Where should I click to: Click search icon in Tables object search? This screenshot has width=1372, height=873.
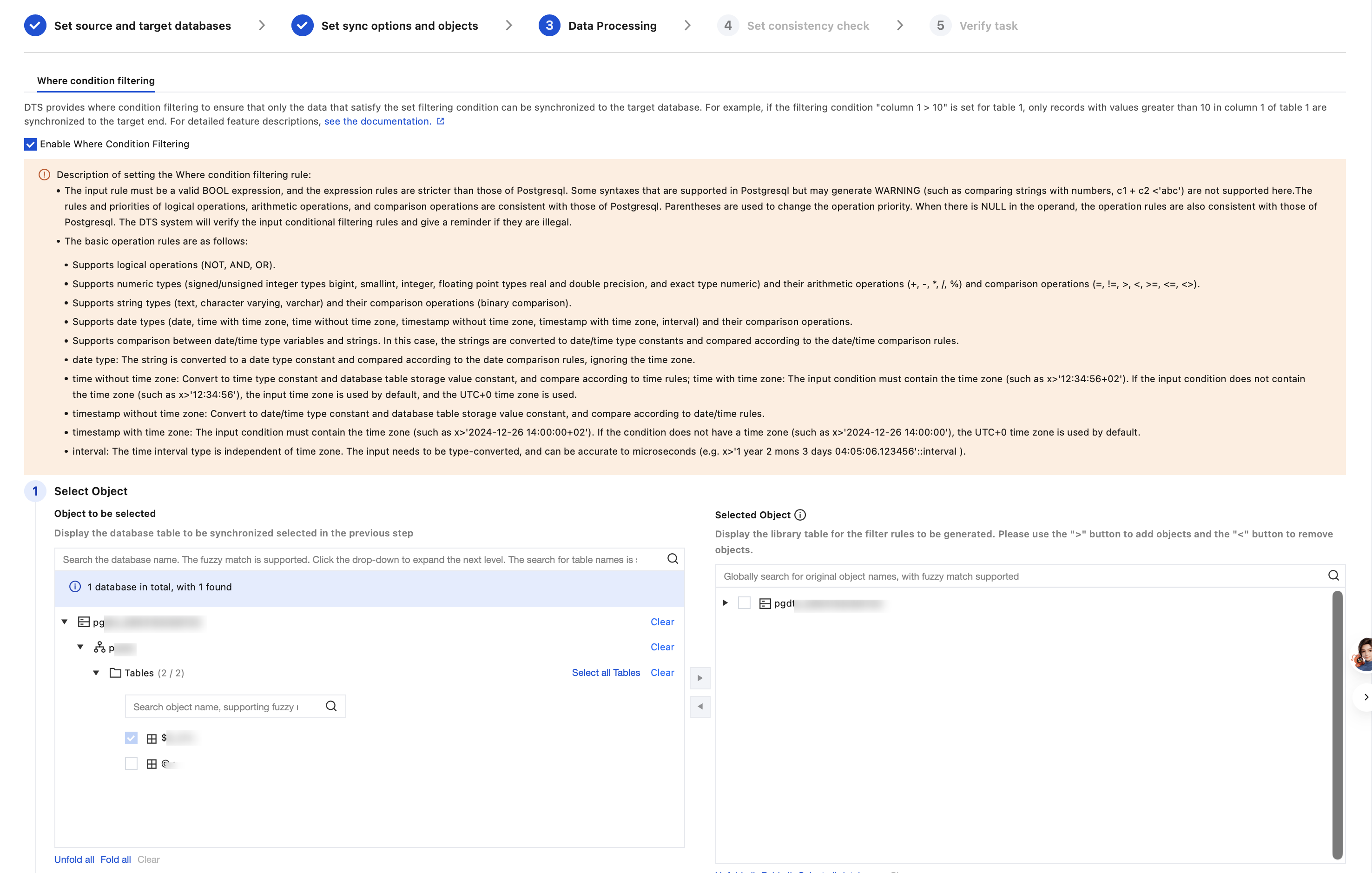(x=331, y=707)
